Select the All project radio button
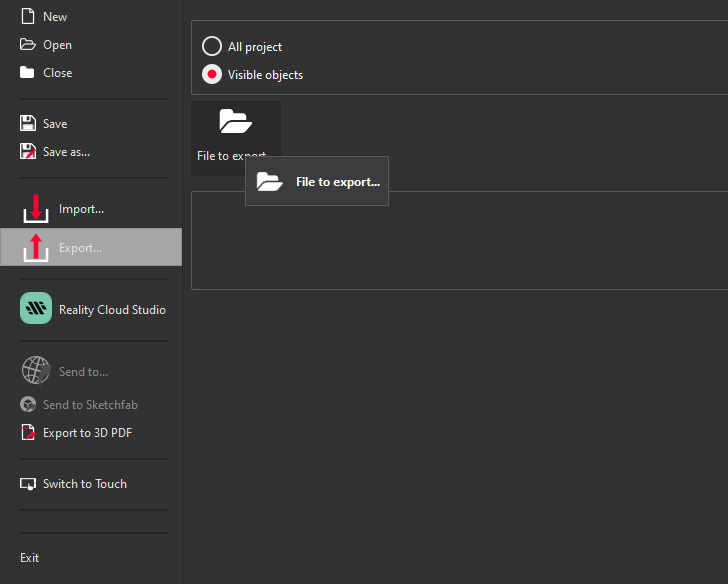 [x=212, y=46]
